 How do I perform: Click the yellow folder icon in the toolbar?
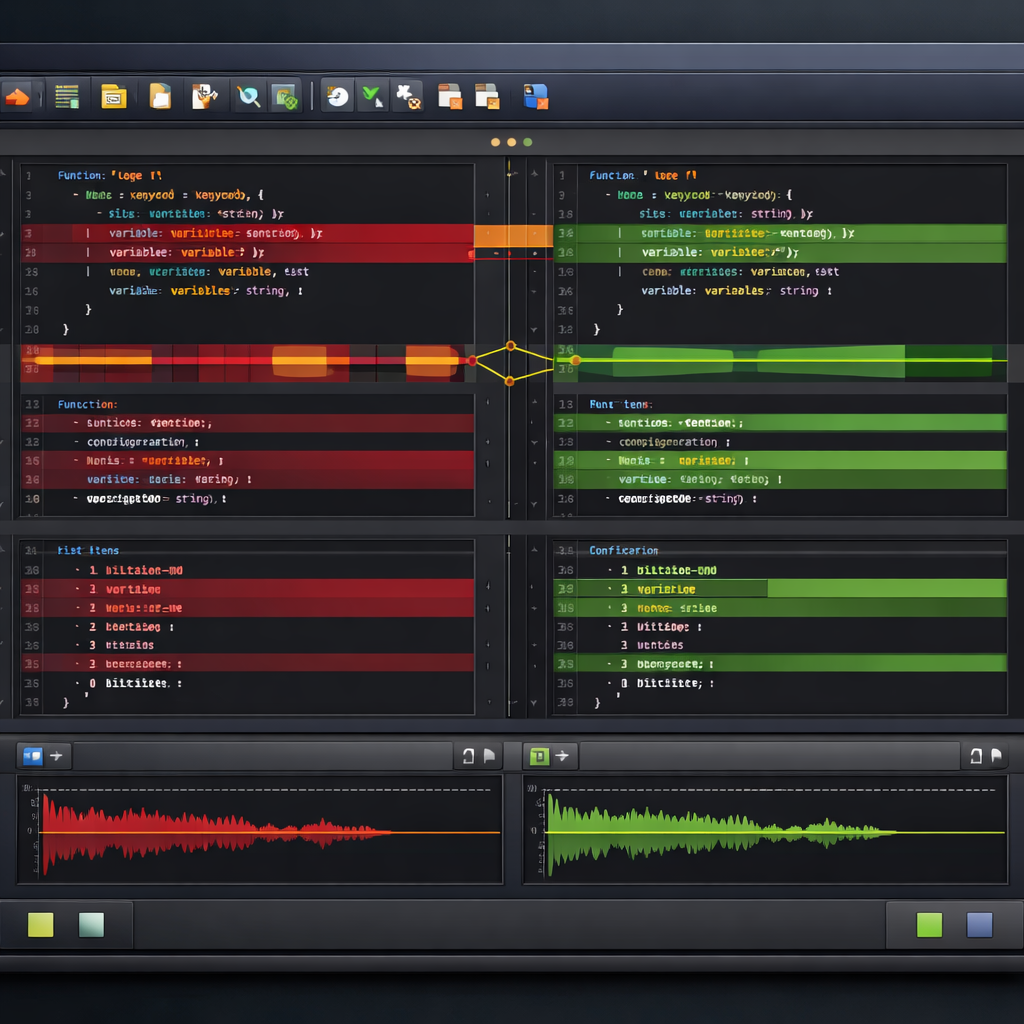(114, 97)
